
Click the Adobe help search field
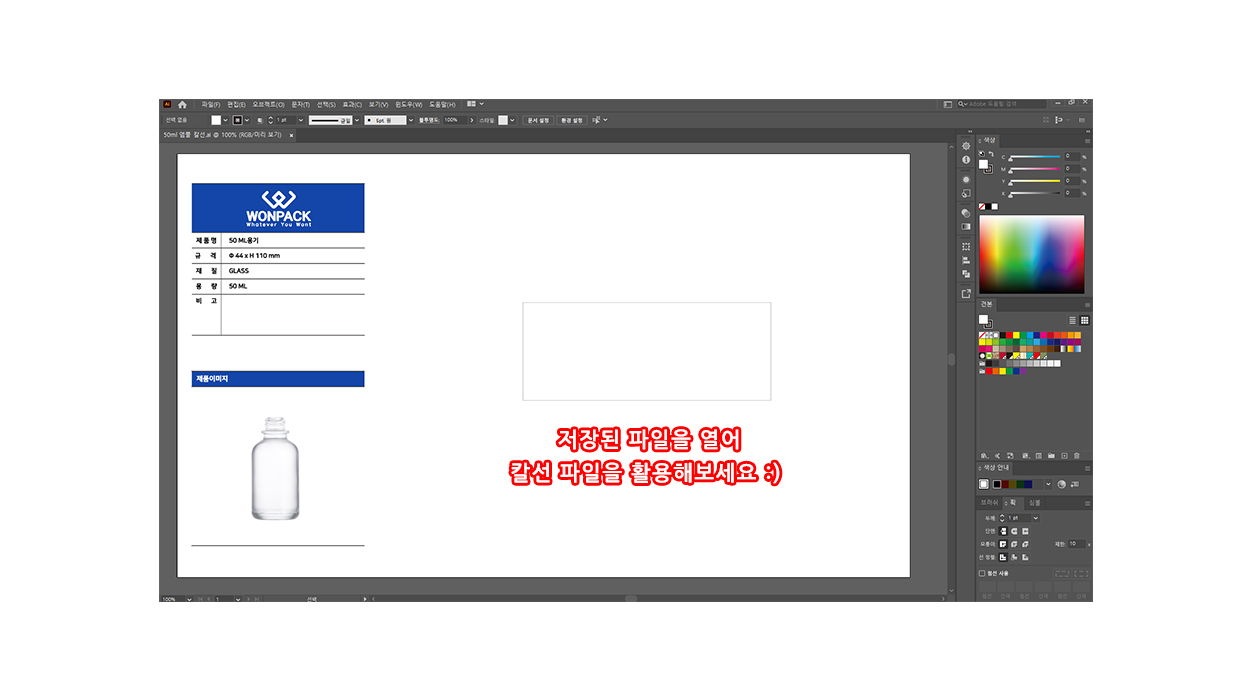[x=1002, y=104]
